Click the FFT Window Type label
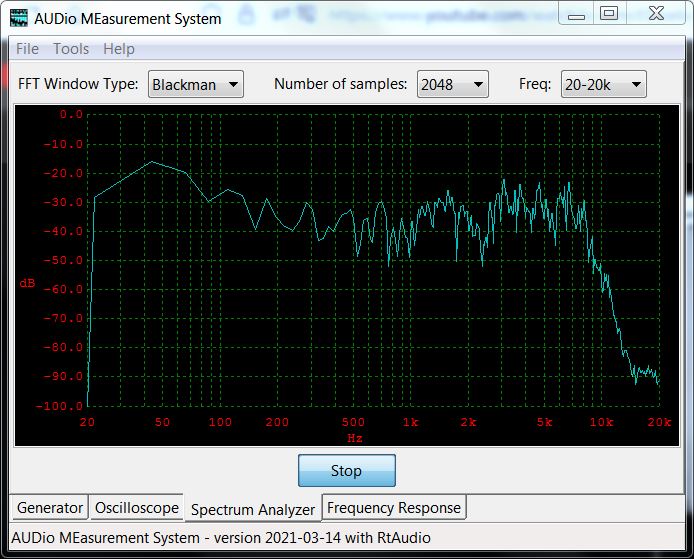Image resolution: width=694 pixels, height=559 pixels. tap(78, 84)
